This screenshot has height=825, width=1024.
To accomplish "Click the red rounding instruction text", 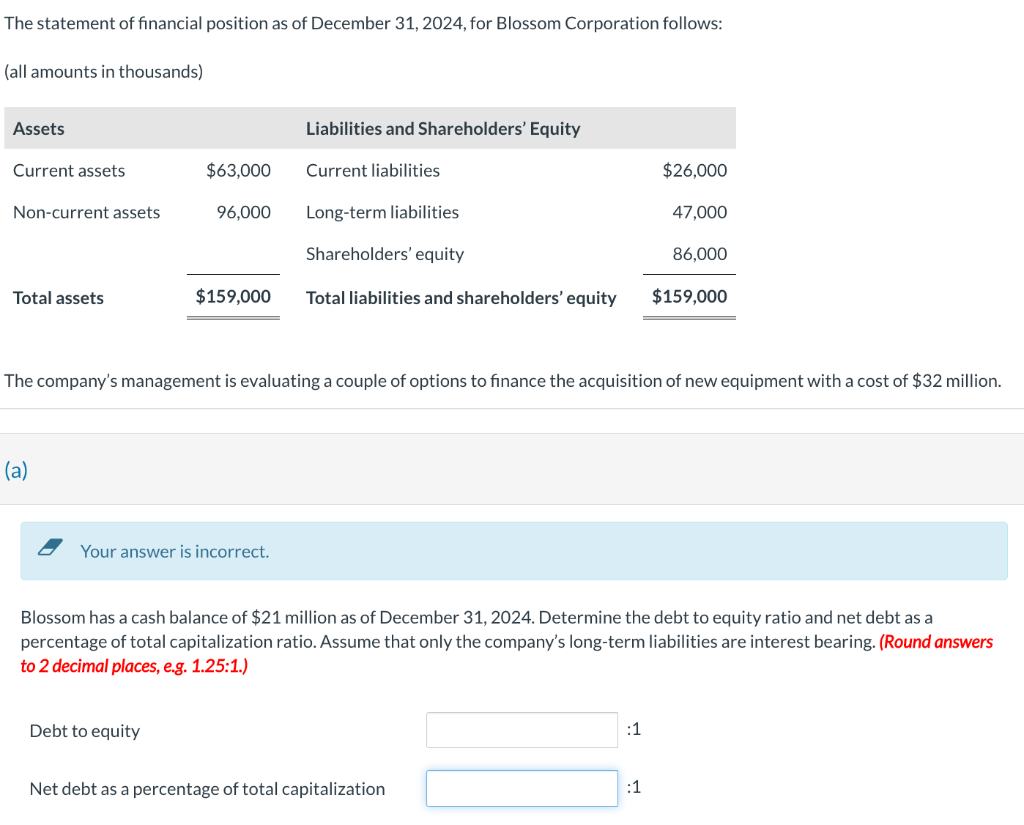I will 506,654.
